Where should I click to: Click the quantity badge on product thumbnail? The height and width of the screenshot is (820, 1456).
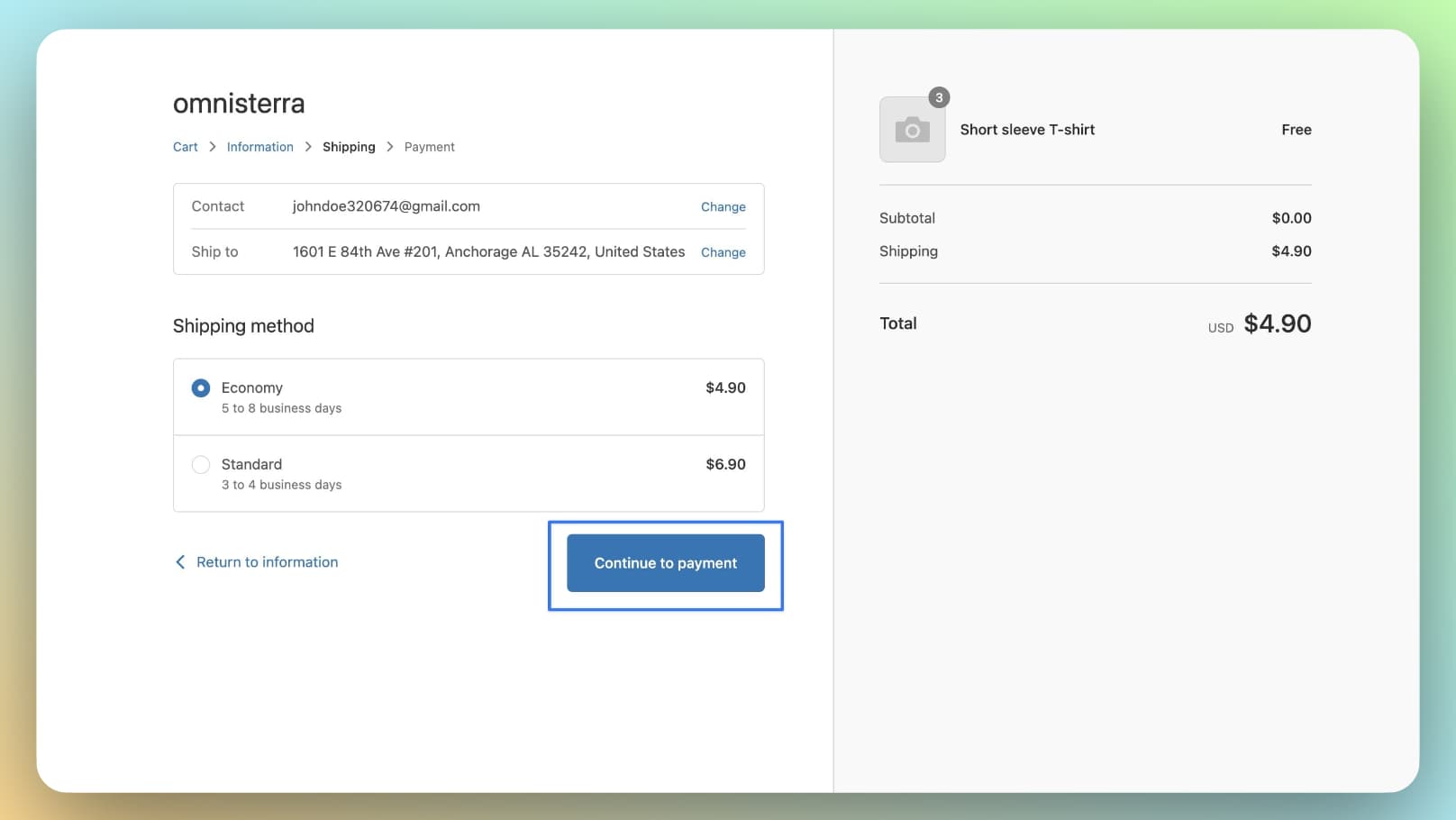tap(939, 97)
